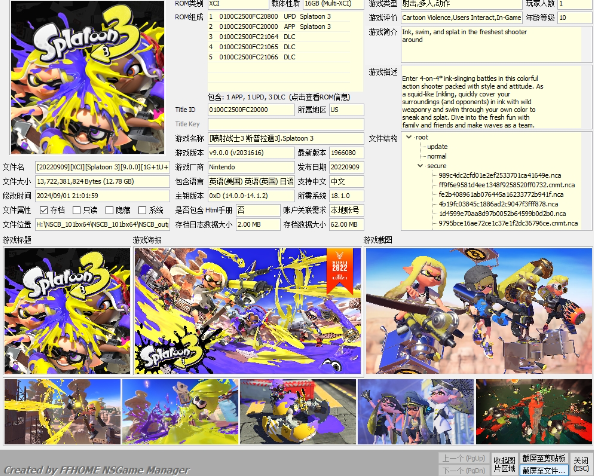The width and height of the screenshot is (594, 476).
Task: Click the empty Title Key field
Action: point(286,124)
